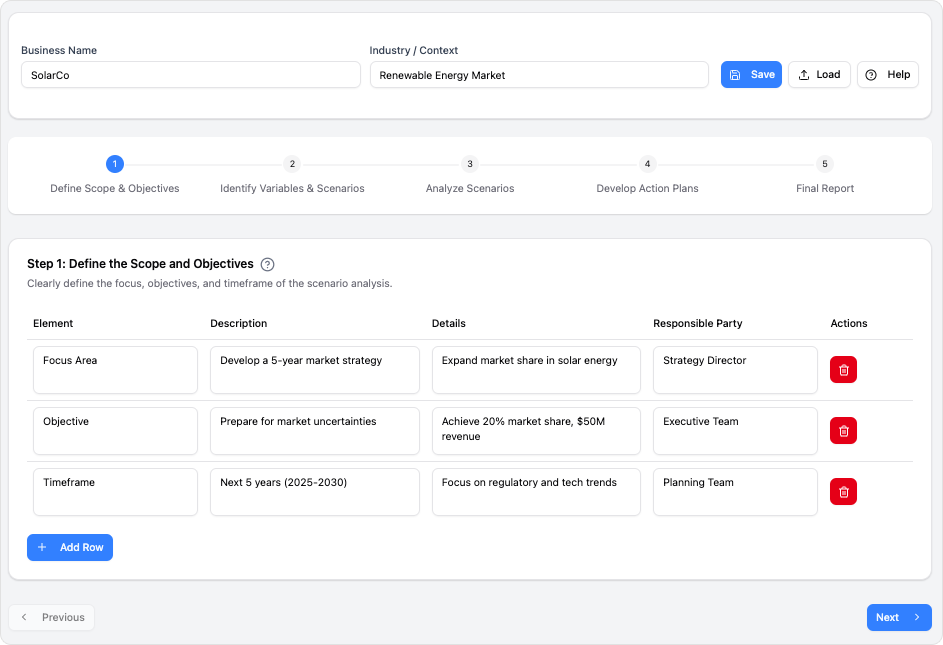This screenshot has height=645, width=943.
Task: Edit the Planning Team responsible party cell
Action: click(736, 492)
